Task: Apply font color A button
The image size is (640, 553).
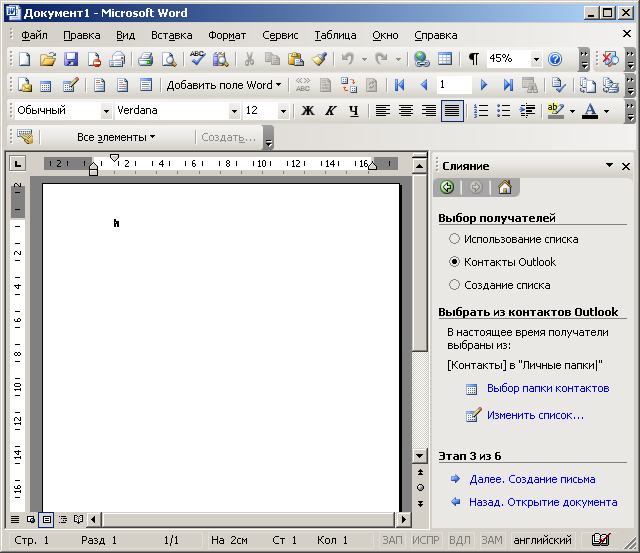Action: coord(590,111)
